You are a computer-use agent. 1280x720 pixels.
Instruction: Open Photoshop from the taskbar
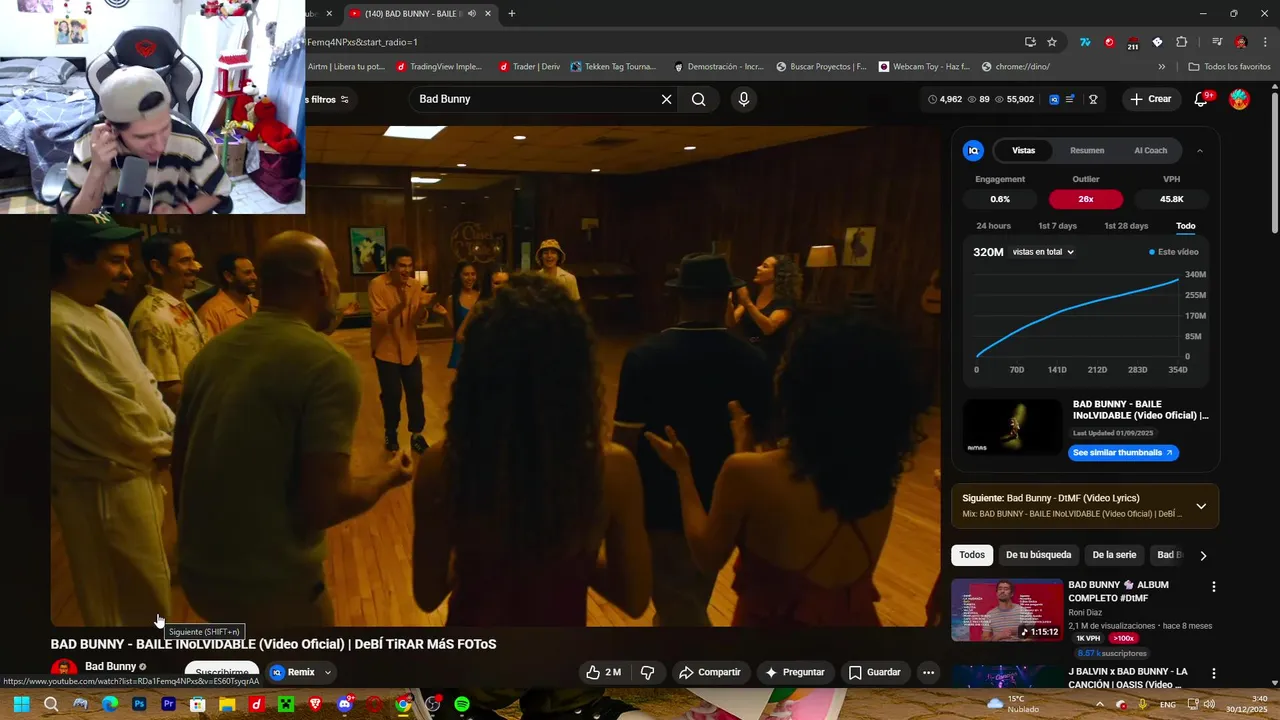pyautogui.click(x=139, y=704)
